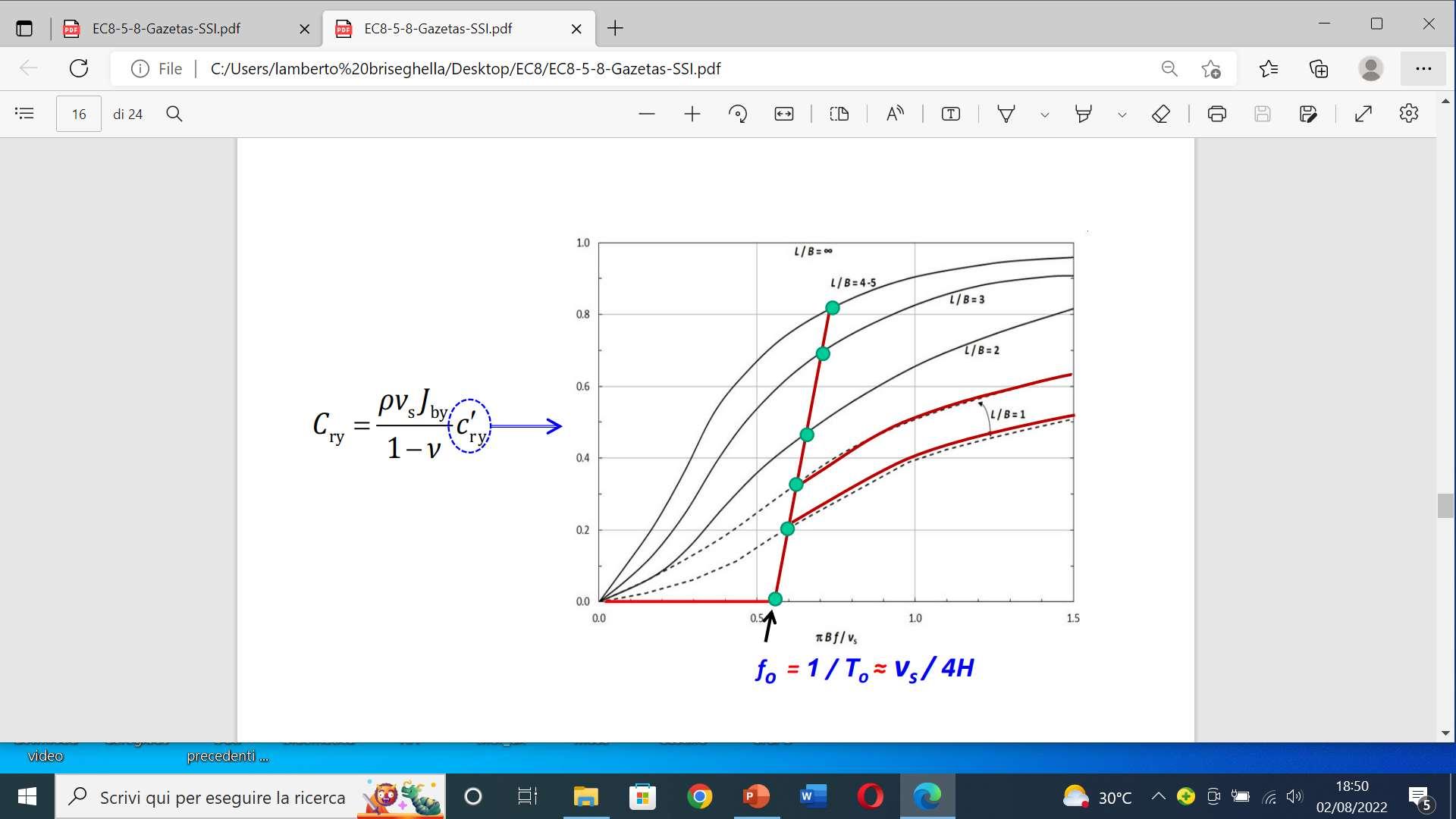Select the Add text tool

click(950, 114)
